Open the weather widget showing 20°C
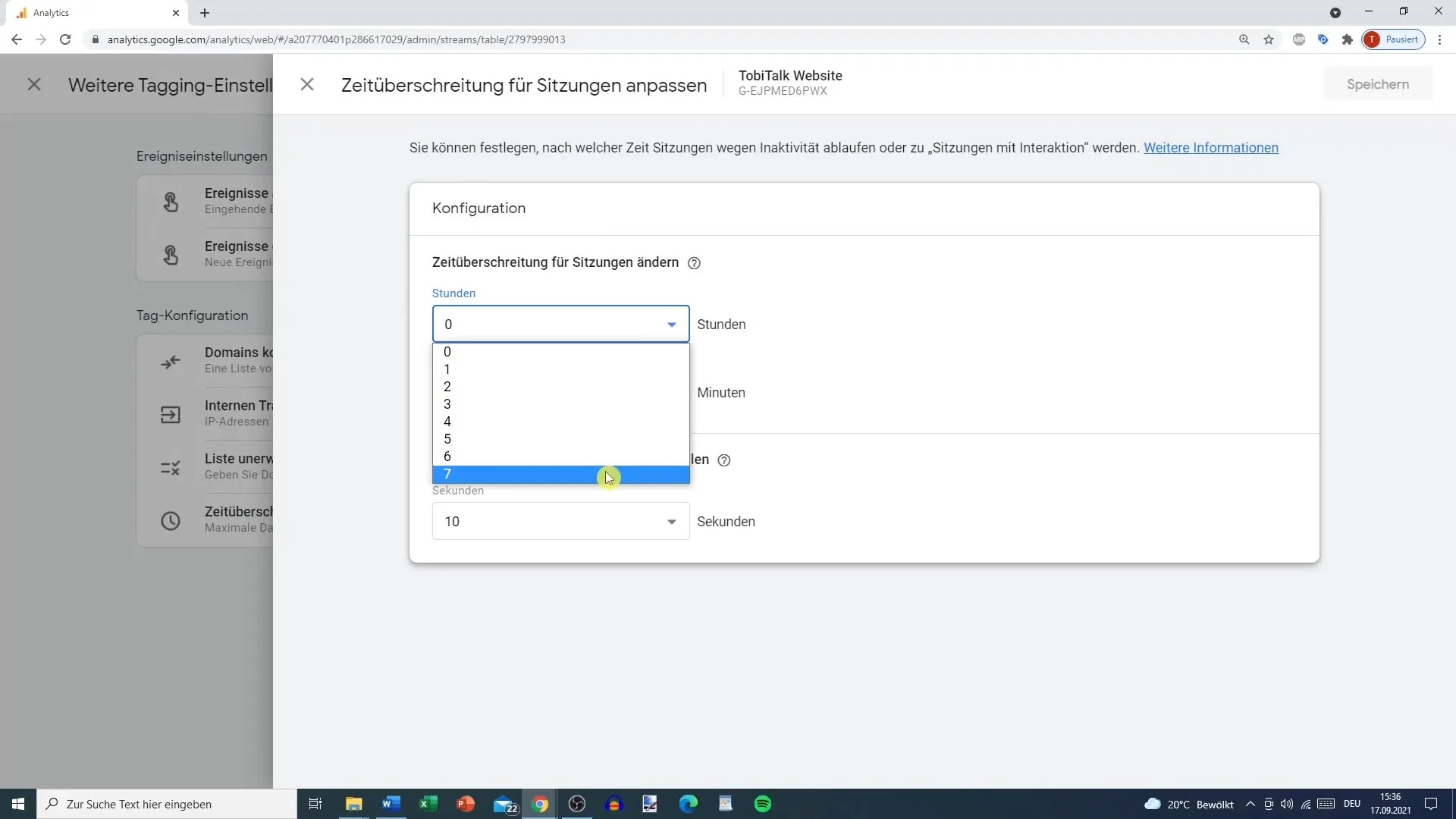The width and height of the screenshot is (1456, 819). (x=1188, y=804)
